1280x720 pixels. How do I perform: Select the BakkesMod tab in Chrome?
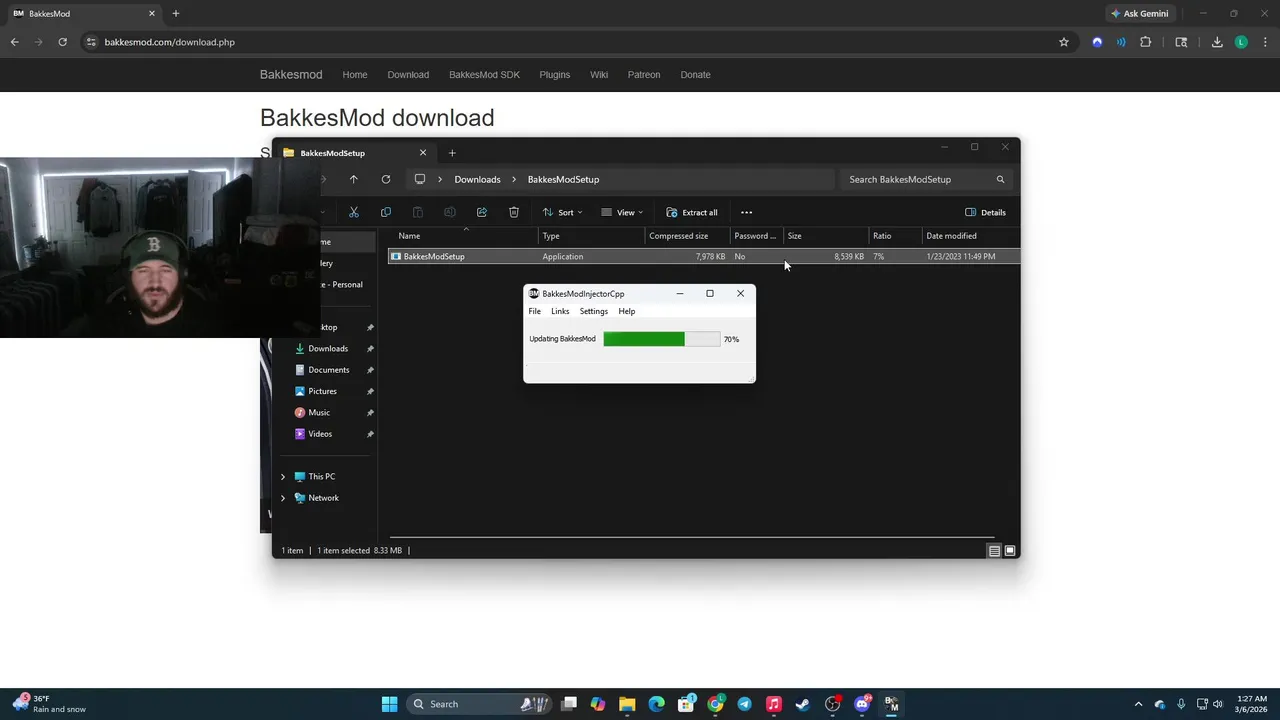(84, 14)
